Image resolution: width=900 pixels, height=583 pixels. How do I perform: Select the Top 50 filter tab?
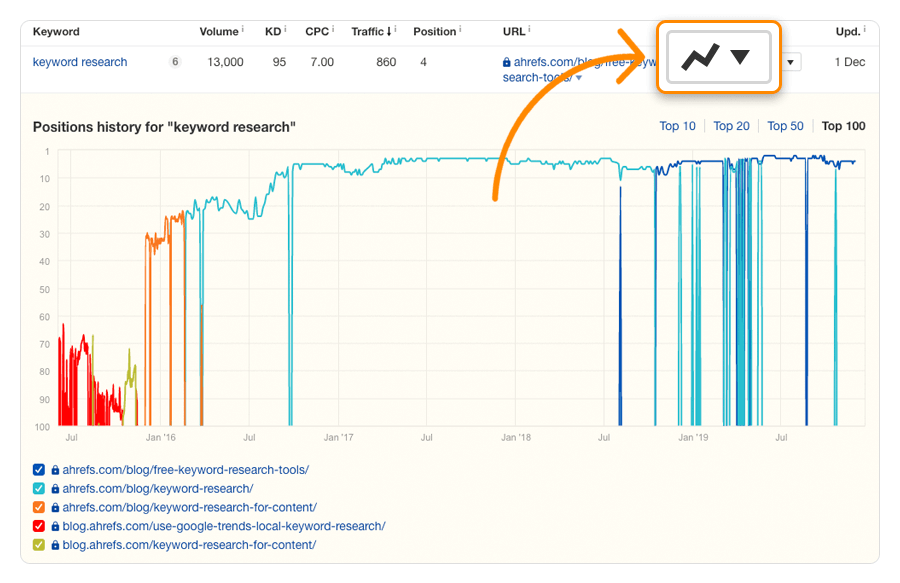[x=785, y=126]
